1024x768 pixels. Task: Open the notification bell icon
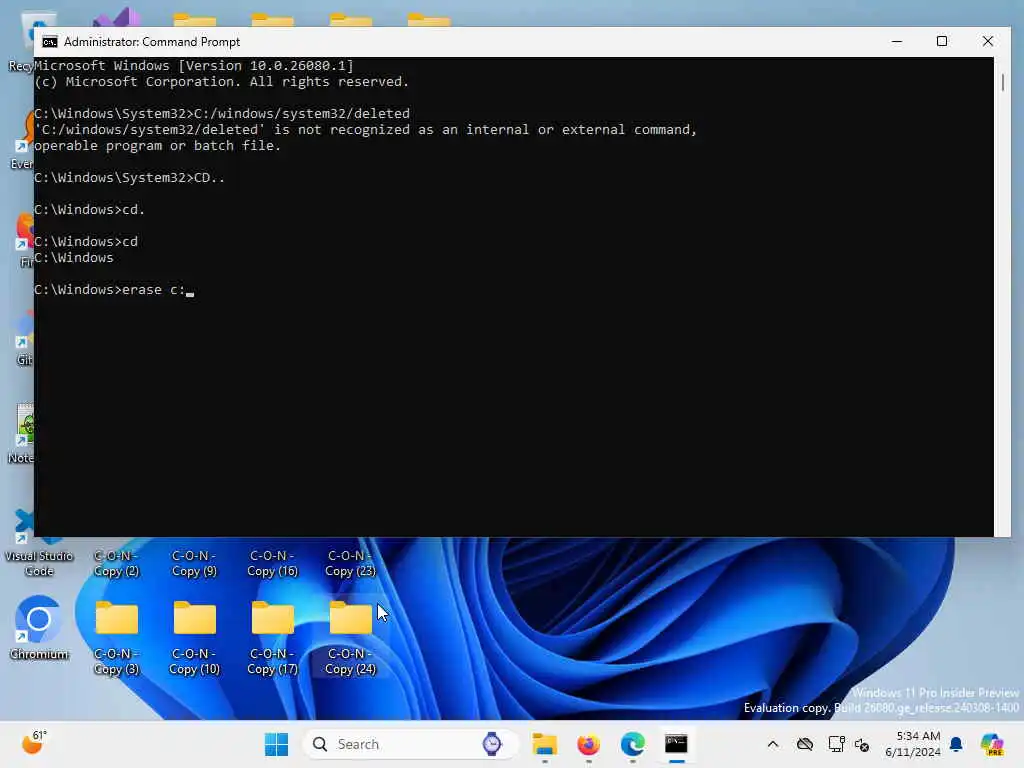pyautogui.click(x=956, y=744)
